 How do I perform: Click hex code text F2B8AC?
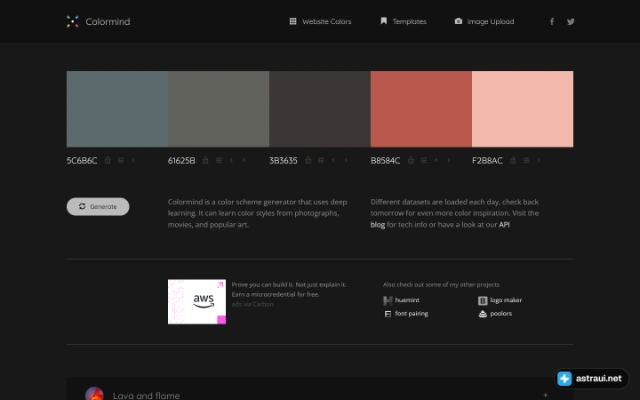tap(487, 160)
